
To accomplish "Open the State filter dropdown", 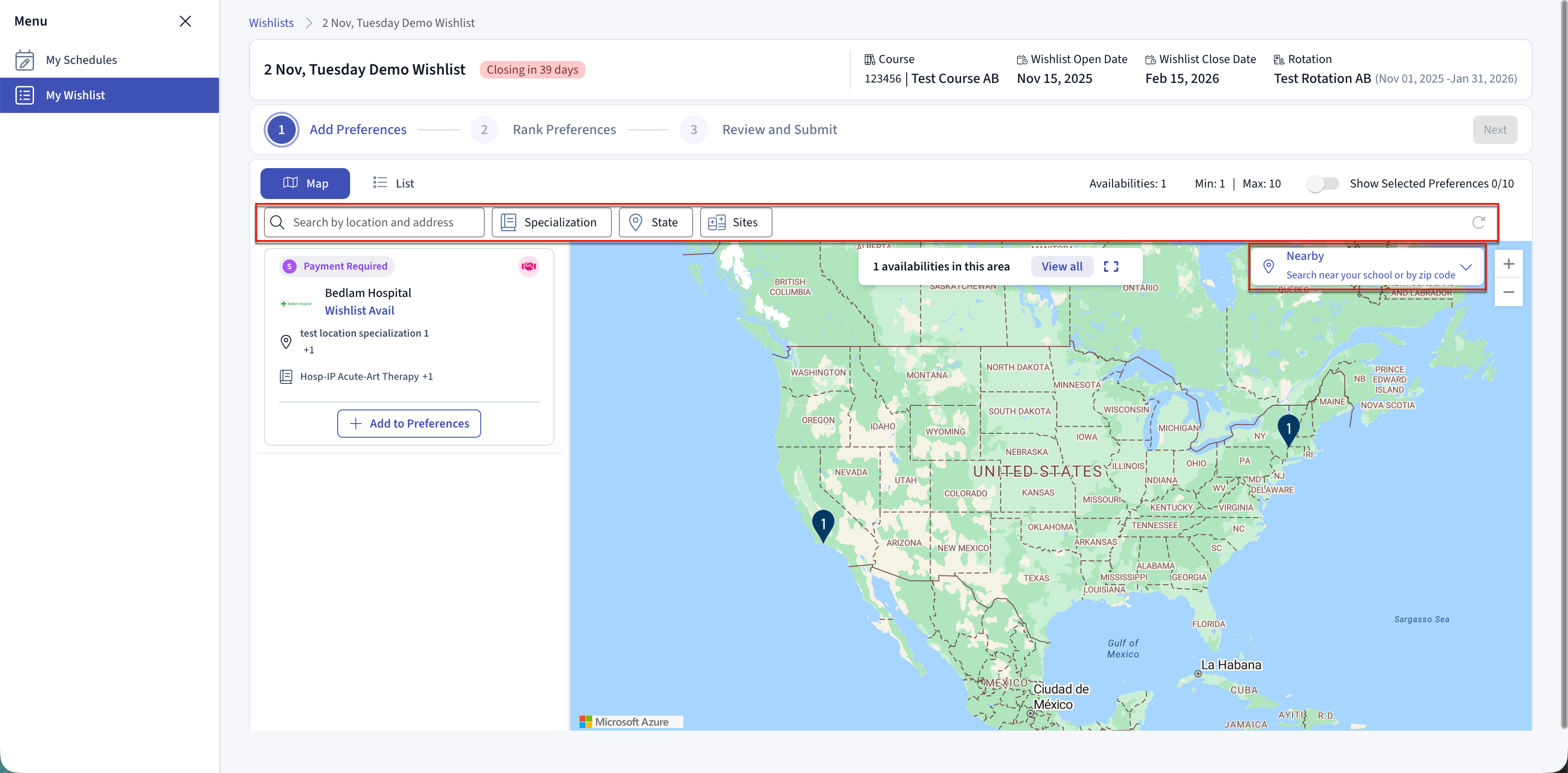I will click(655, 223).
